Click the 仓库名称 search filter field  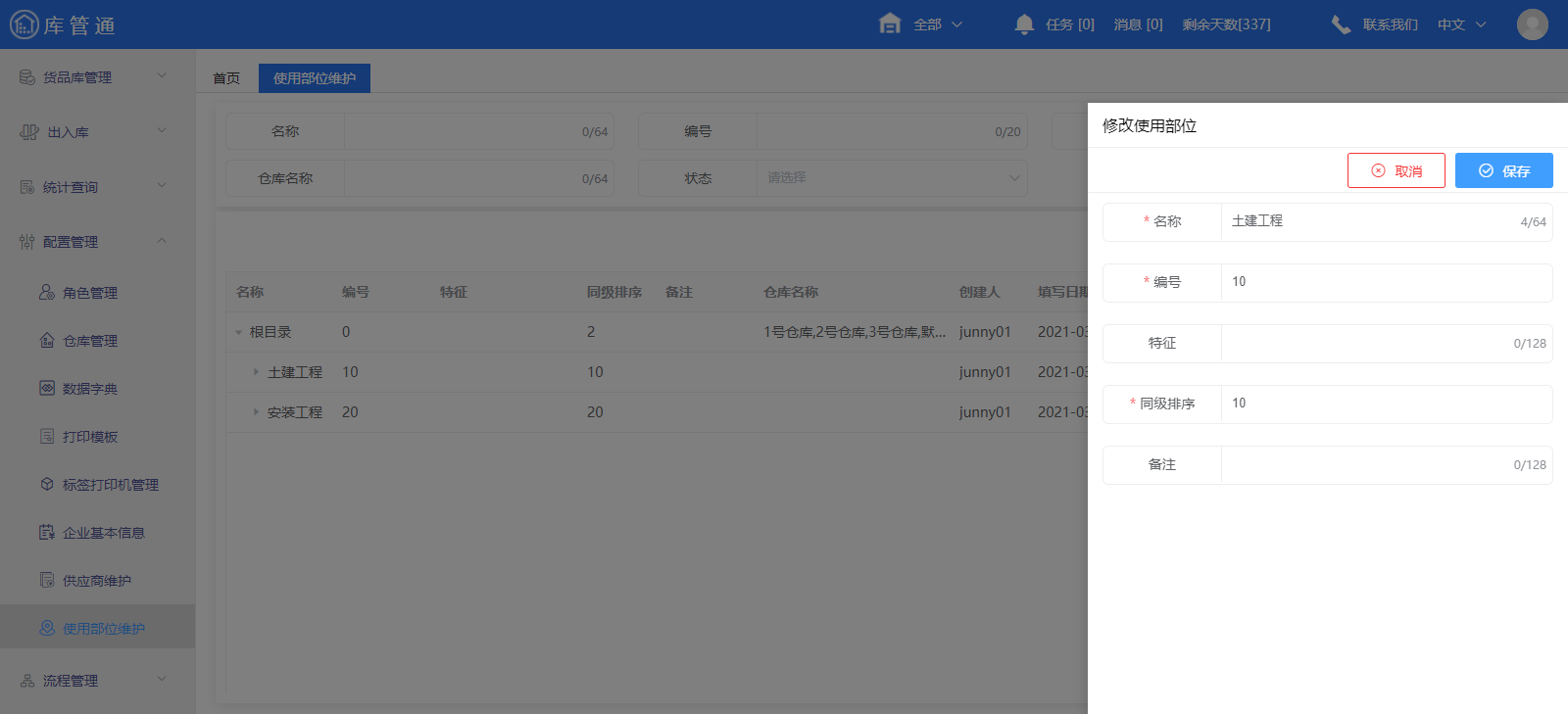tap(478, 178)
